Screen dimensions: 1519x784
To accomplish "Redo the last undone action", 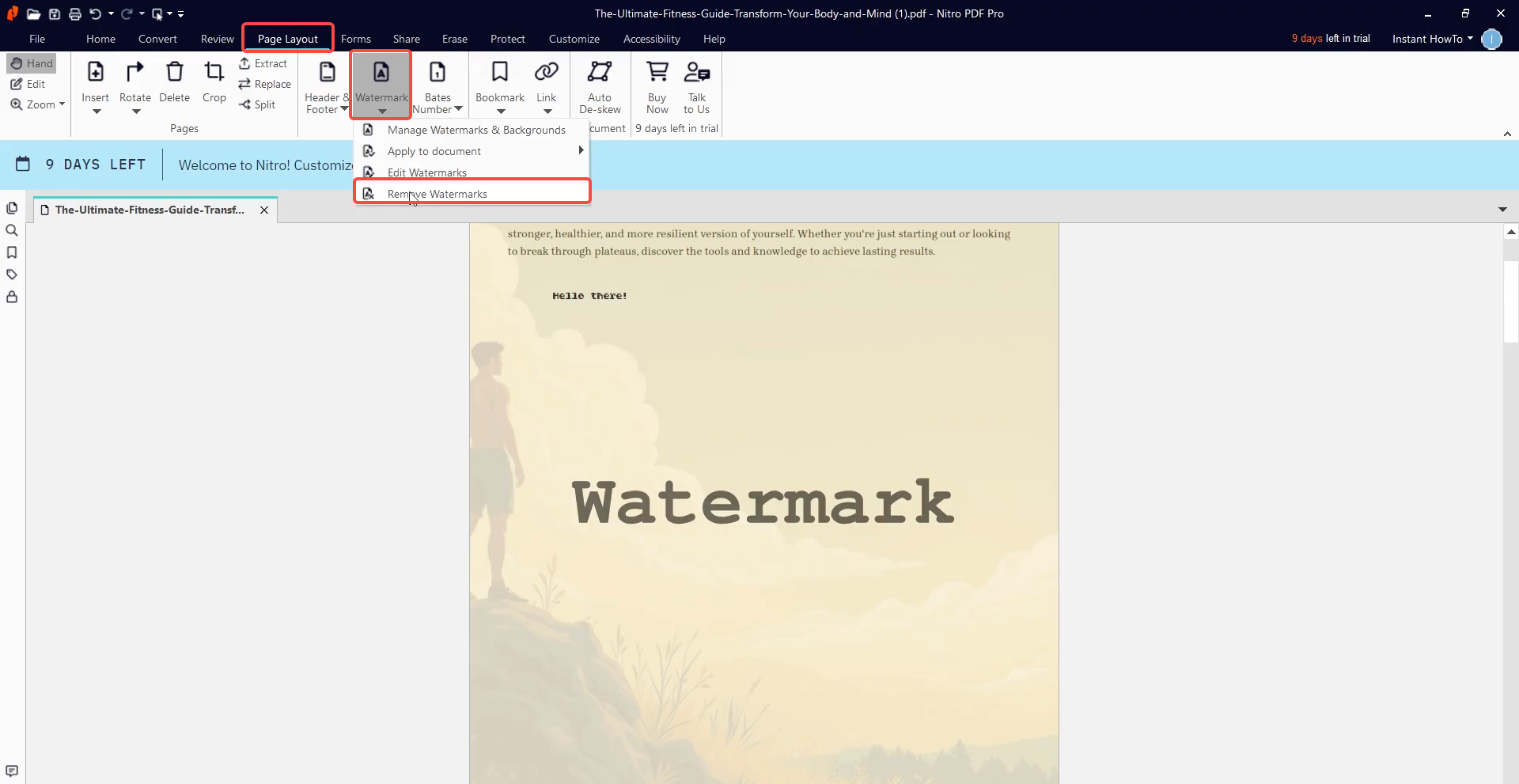I will [x=127, y=13].
